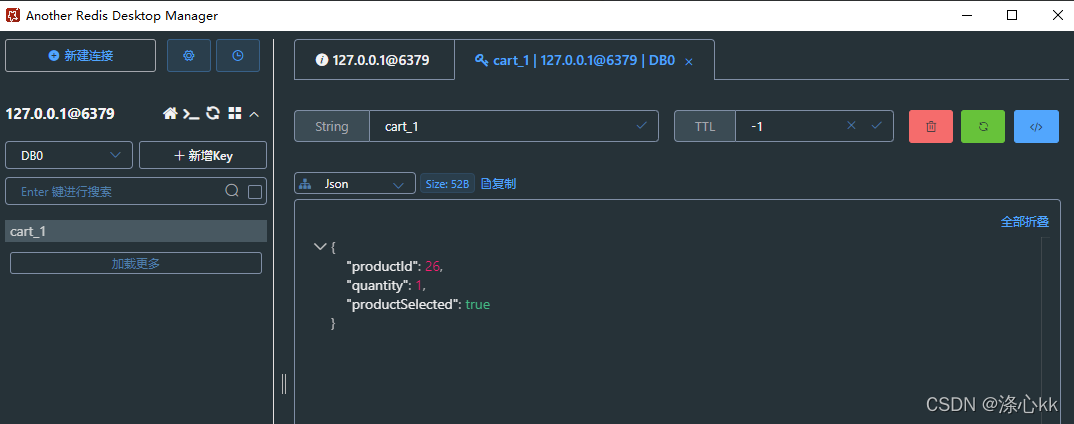This screenshot has width=1074, height=424.
Task: Select the cart_1 | 127.0.0.1@6379 | DB0 tab
Action: coord(584,60)
